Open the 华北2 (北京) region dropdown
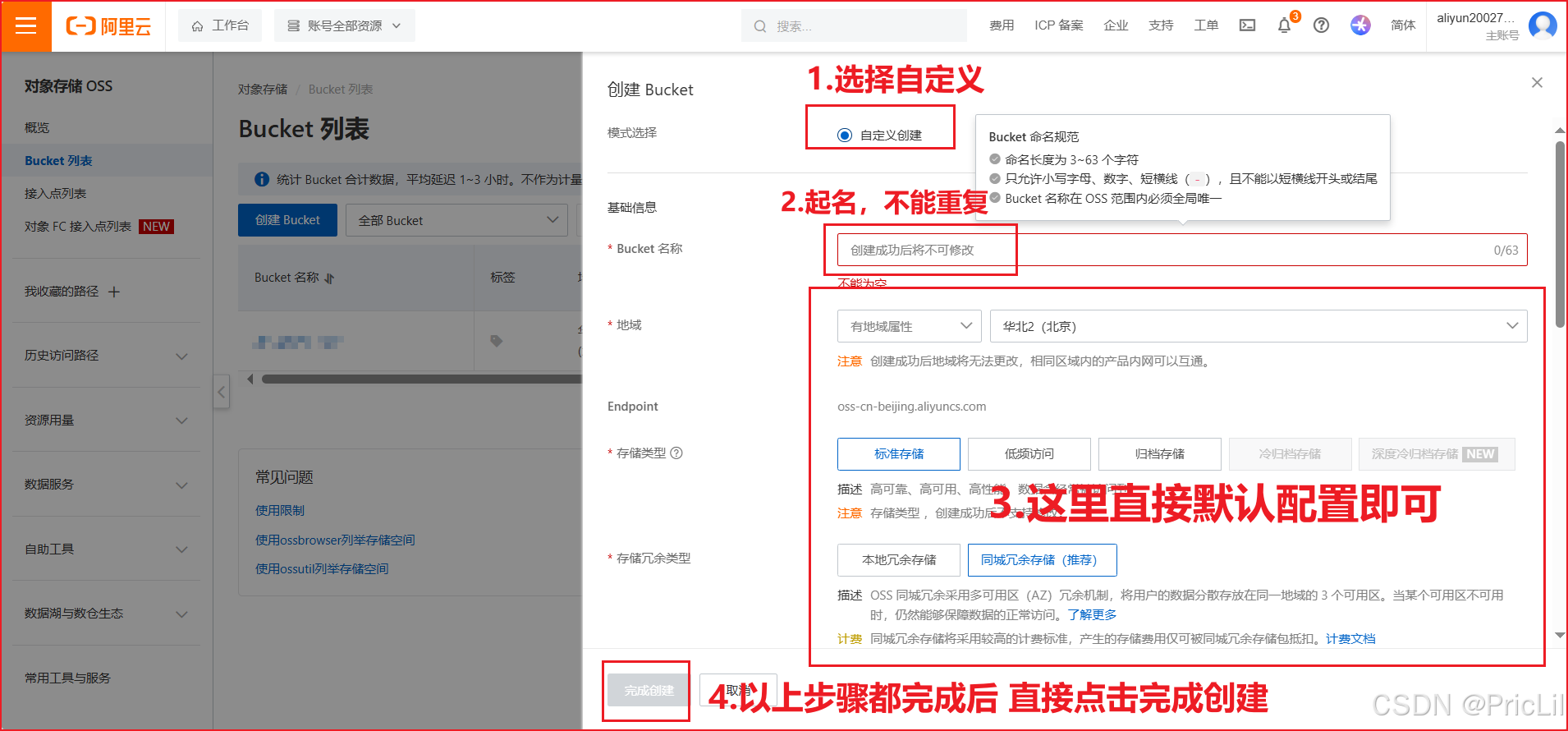Screen dimensions: 1568x731 [1259, 326]
